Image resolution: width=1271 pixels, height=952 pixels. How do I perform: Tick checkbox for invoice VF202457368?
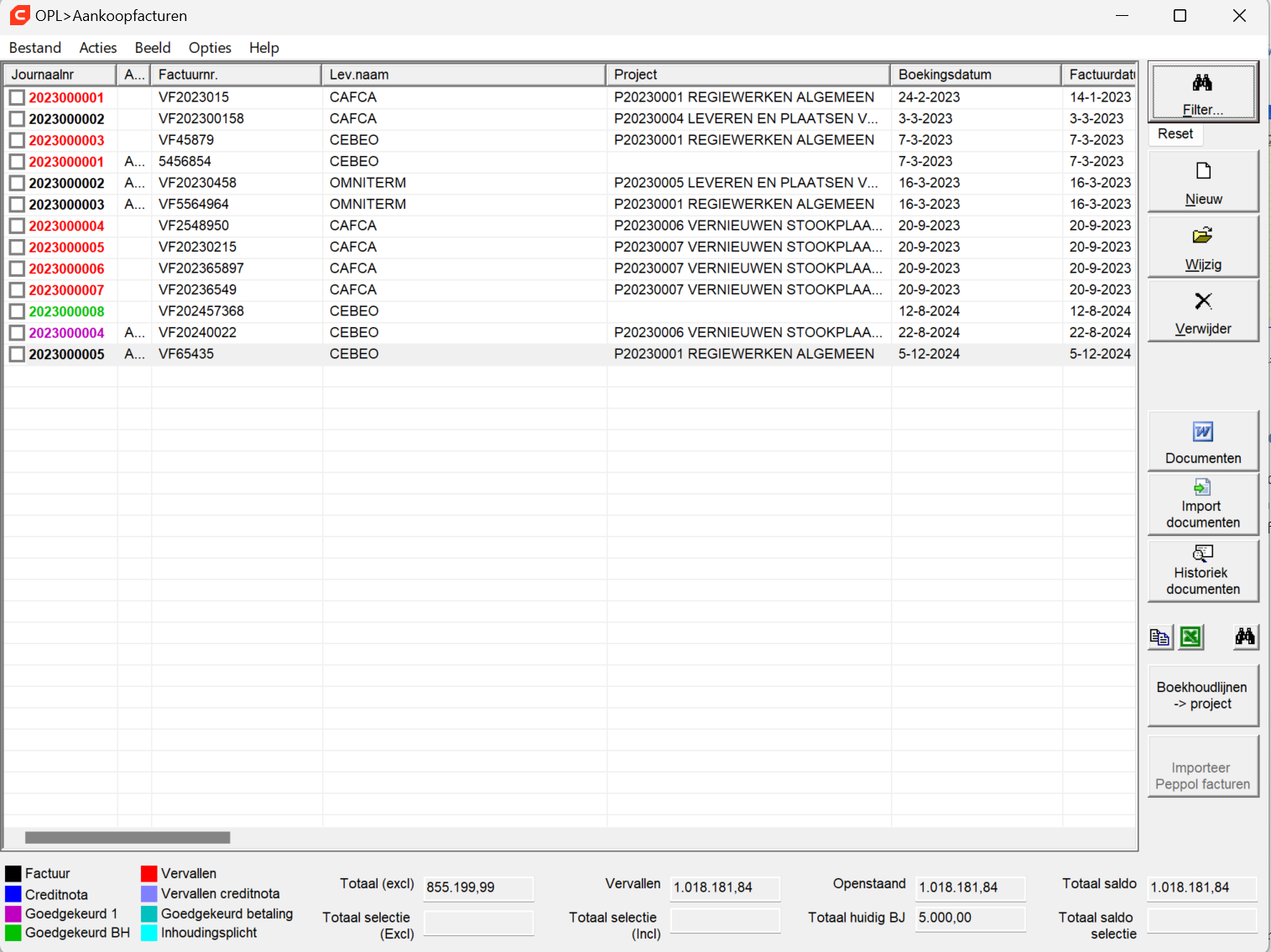click(17, 311)
